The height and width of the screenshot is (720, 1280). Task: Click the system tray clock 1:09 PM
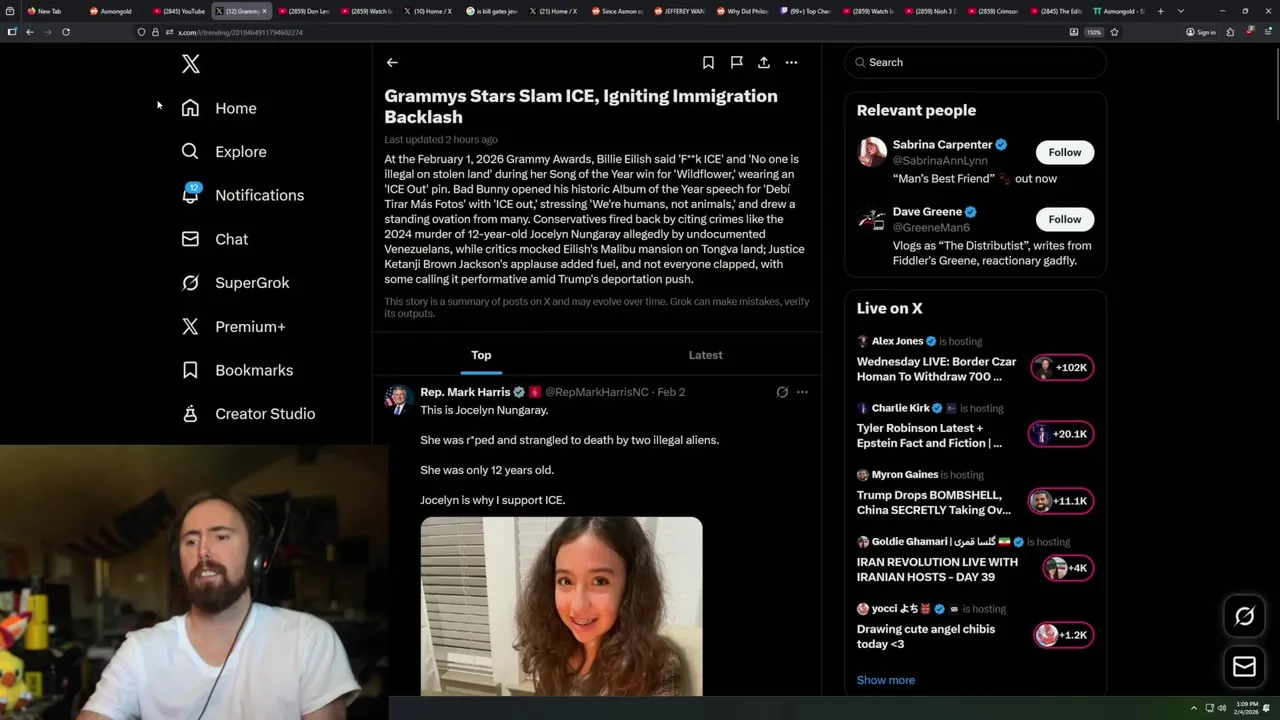[x=1246, y=707]
